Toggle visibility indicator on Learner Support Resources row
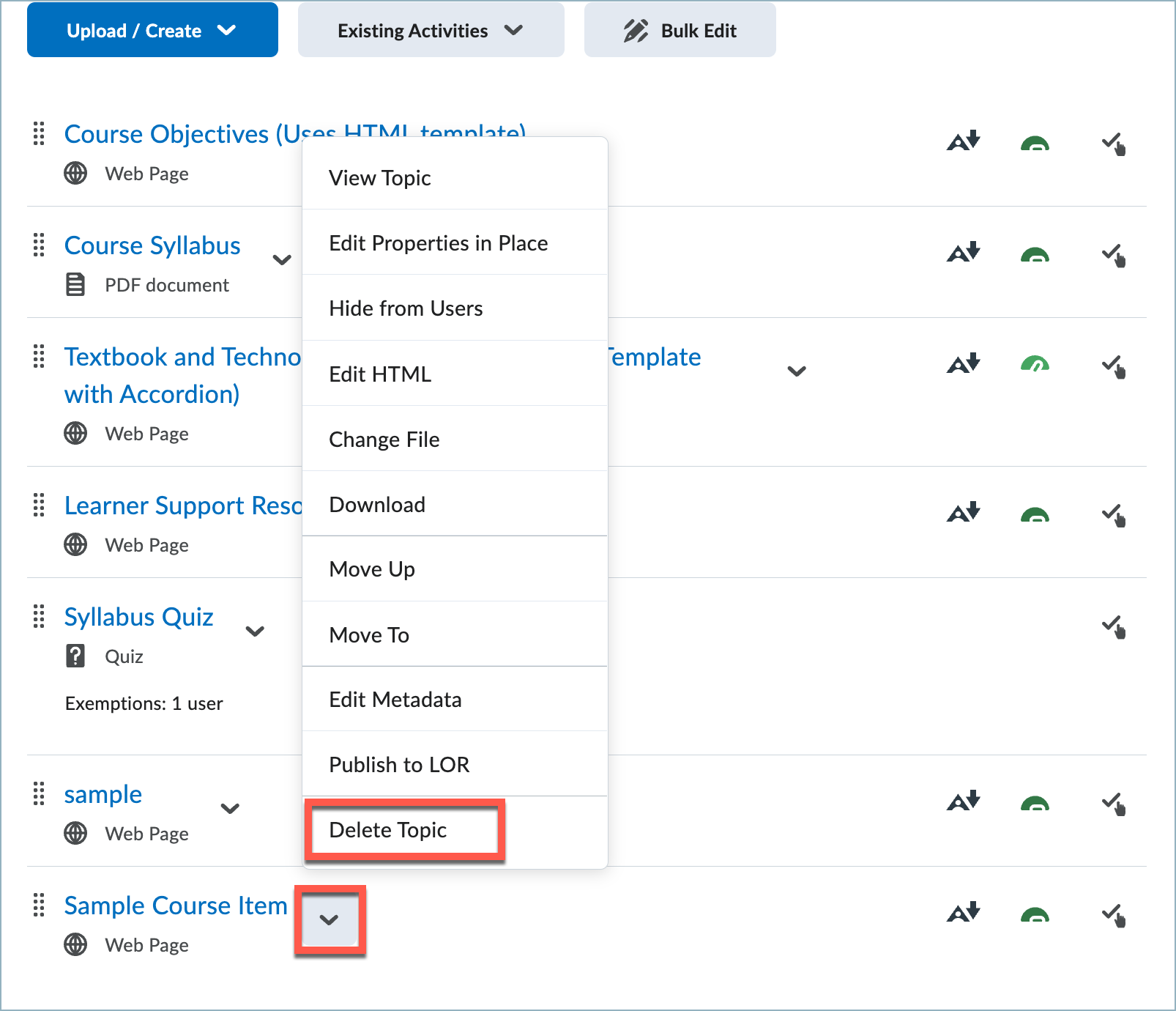 point(1035,514)
